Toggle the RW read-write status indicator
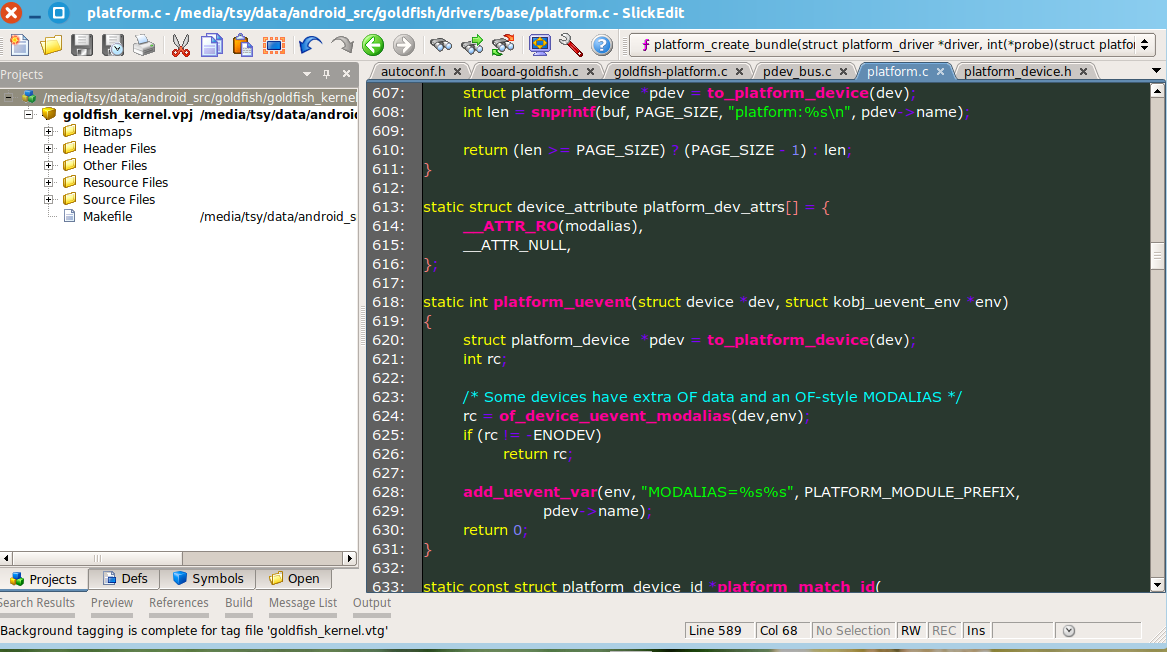The width and height of the screenshot is (1167, 652). pyautogui.click(x=911, y=630)
